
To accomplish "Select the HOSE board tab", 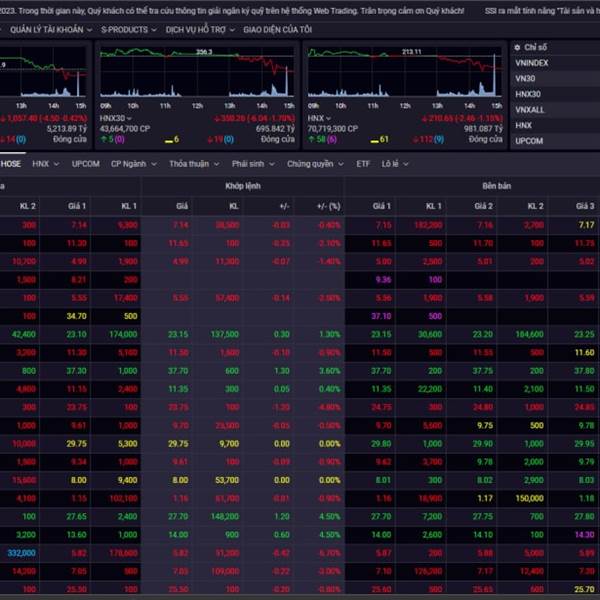I will (11, 164).
